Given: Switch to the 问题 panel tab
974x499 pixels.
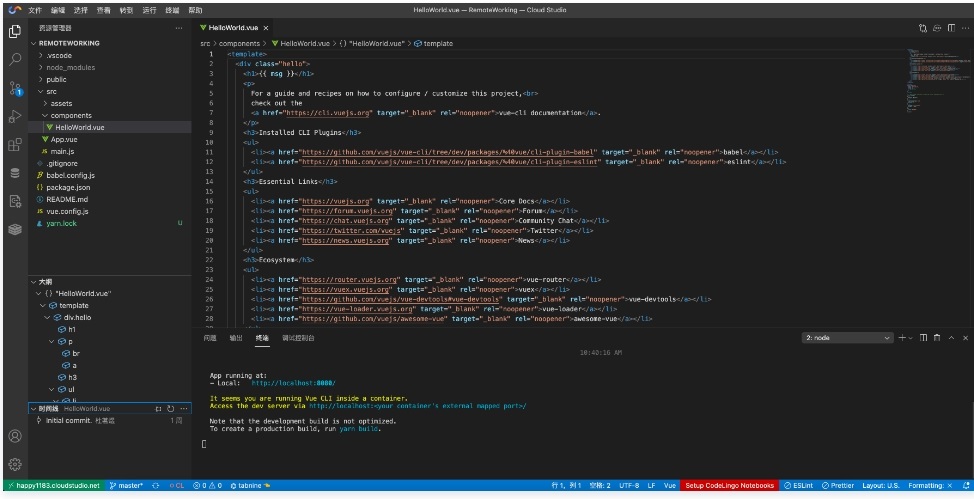Looking at the screenshot, I should pos(210,338).
